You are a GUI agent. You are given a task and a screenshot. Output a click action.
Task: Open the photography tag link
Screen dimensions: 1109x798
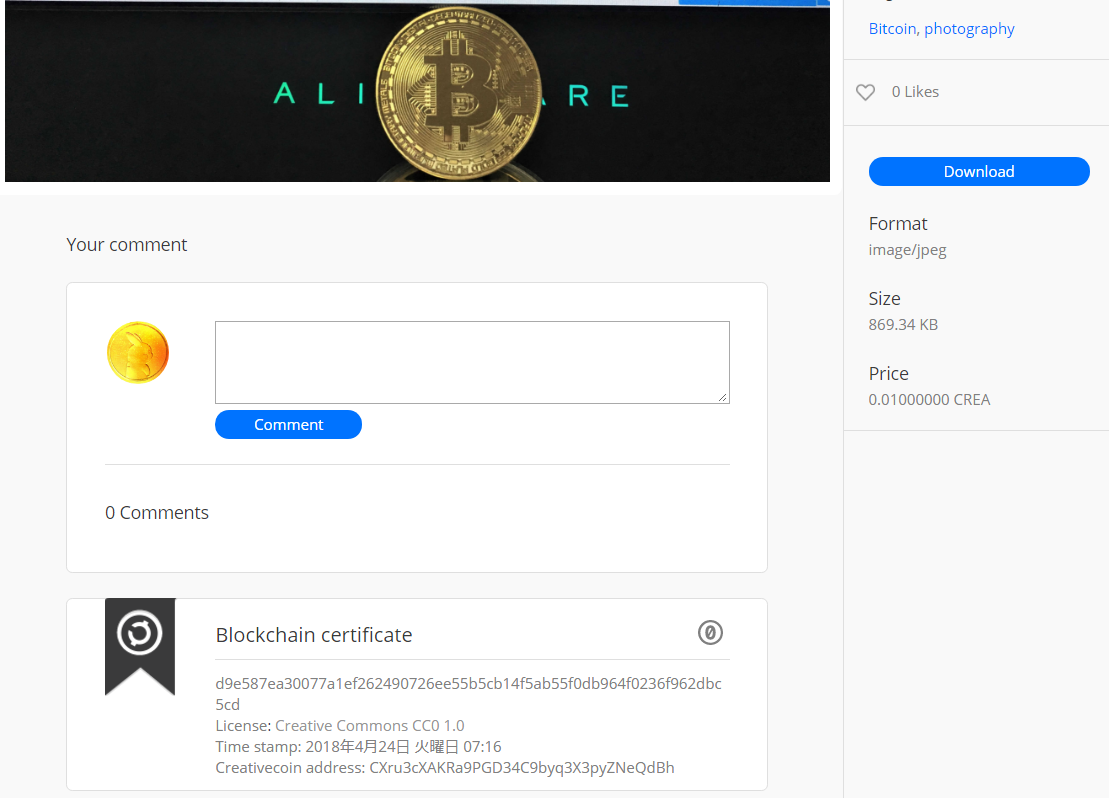click(x=969, y=29)
